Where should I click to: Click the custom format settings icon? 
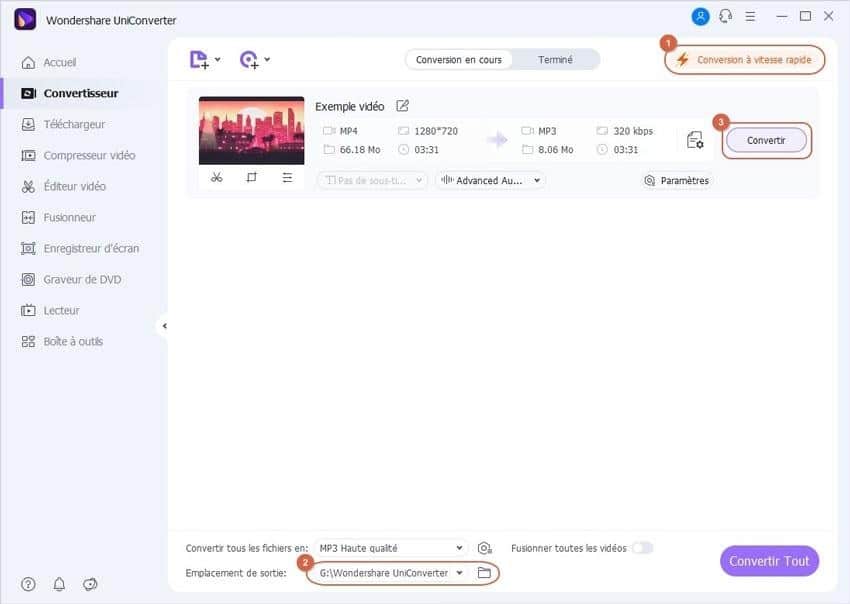point(485,548)
